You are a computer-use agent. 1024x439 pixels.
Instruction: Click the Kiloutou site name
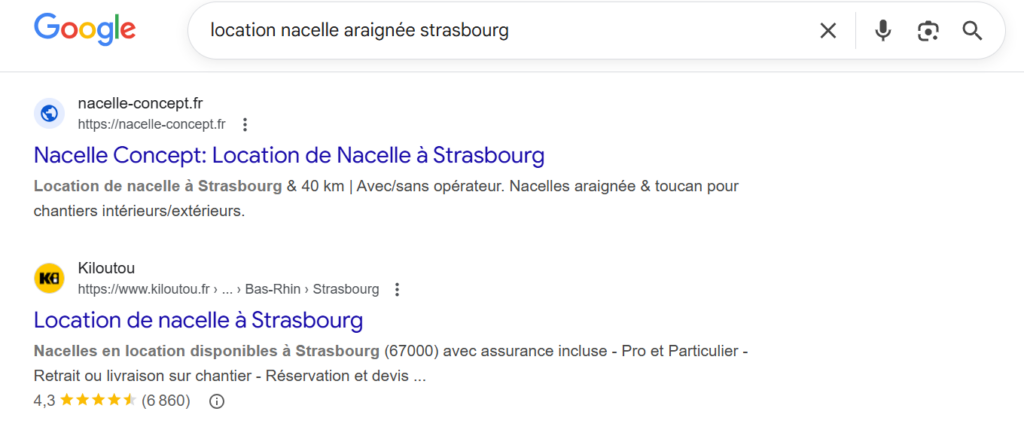coord(106,268)
